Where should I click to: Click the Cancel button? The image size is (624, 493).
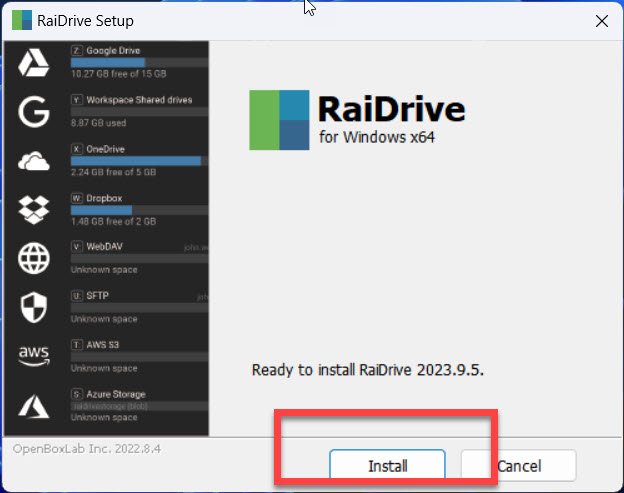pos(519,465)
